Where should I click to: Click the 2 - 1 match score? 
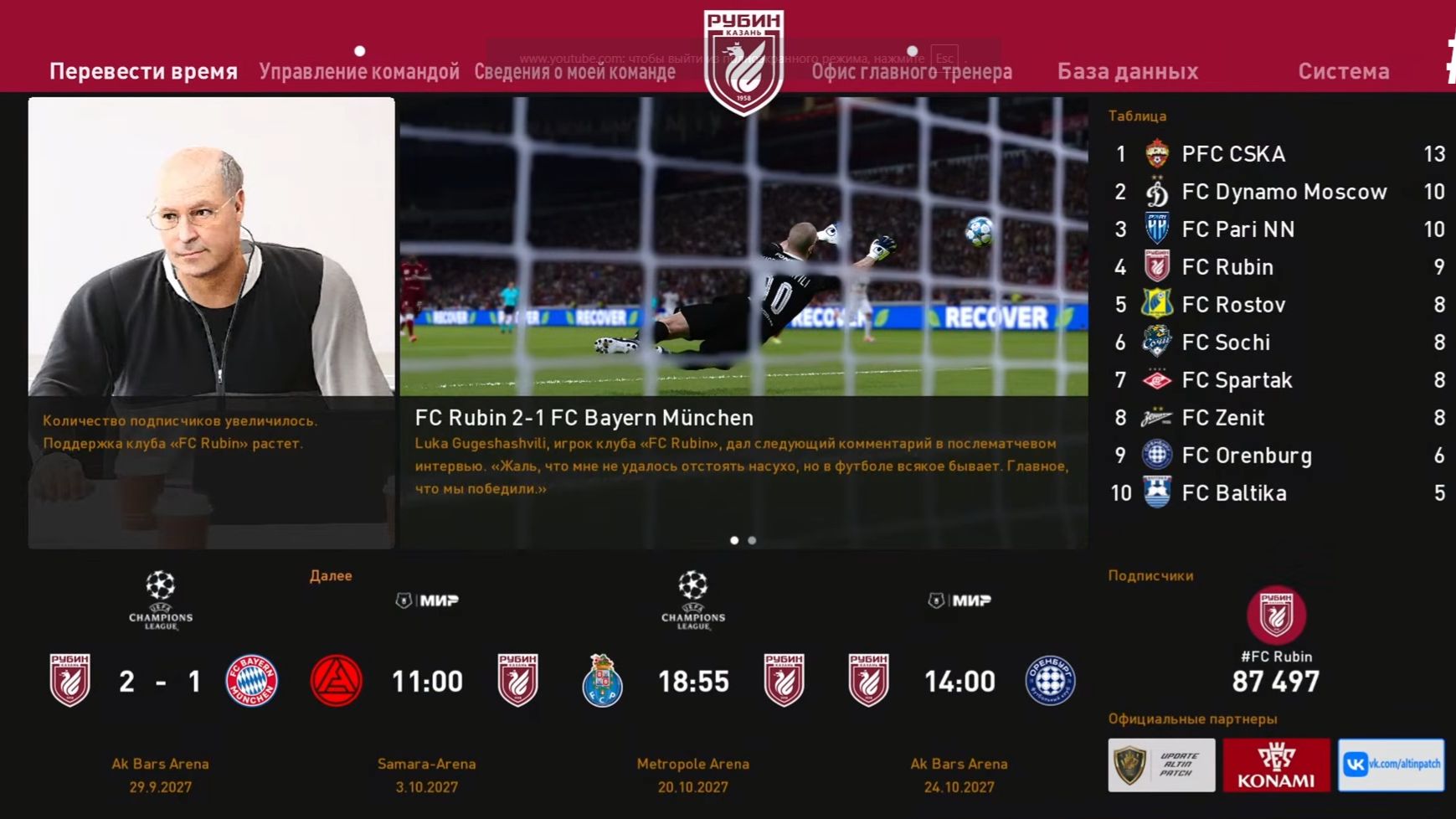click(161, 682)
